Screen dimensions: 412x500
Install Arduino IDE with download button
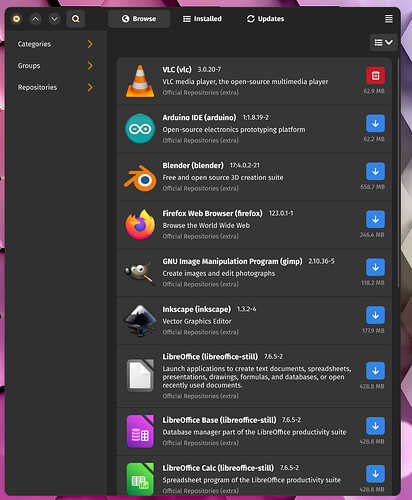click(375, 123)
